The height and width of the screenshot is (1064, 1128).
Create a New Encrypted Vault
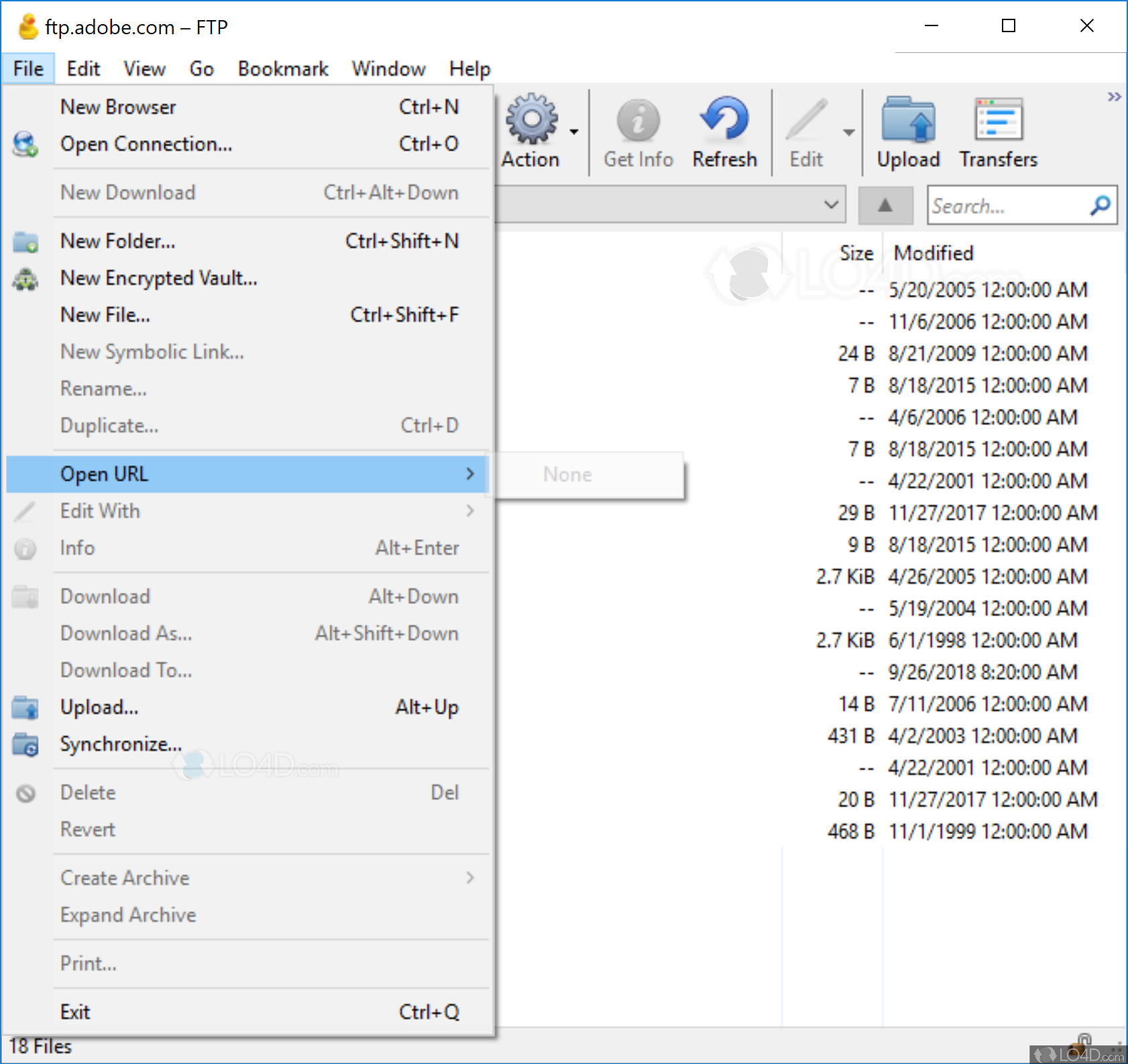(159, 278)
